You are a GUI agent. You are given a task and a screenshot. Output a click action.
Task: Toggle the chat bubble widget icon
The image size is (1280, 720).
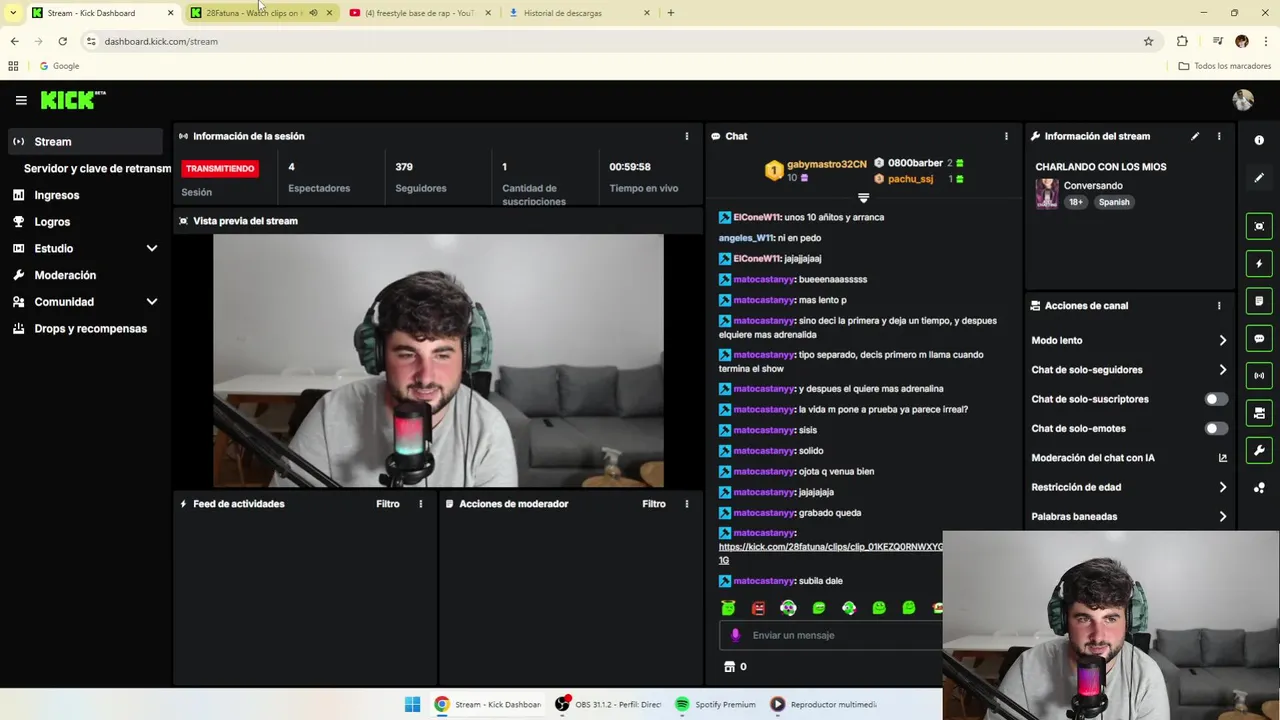tap(1259, 339)
